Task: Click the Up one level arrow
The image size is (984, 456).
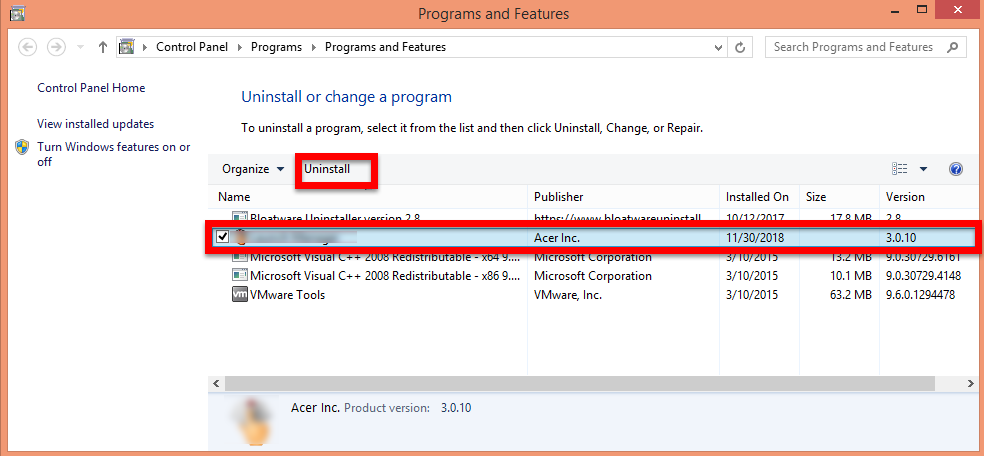Action: 103,47
